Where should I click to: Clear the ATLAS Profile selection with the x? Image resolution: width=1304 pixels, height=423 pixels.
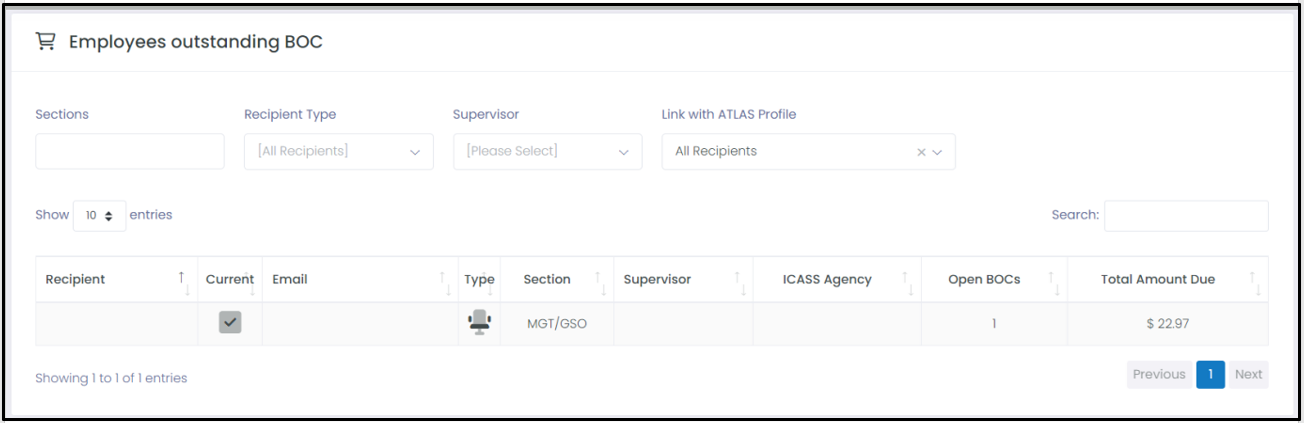click(921, 152)
